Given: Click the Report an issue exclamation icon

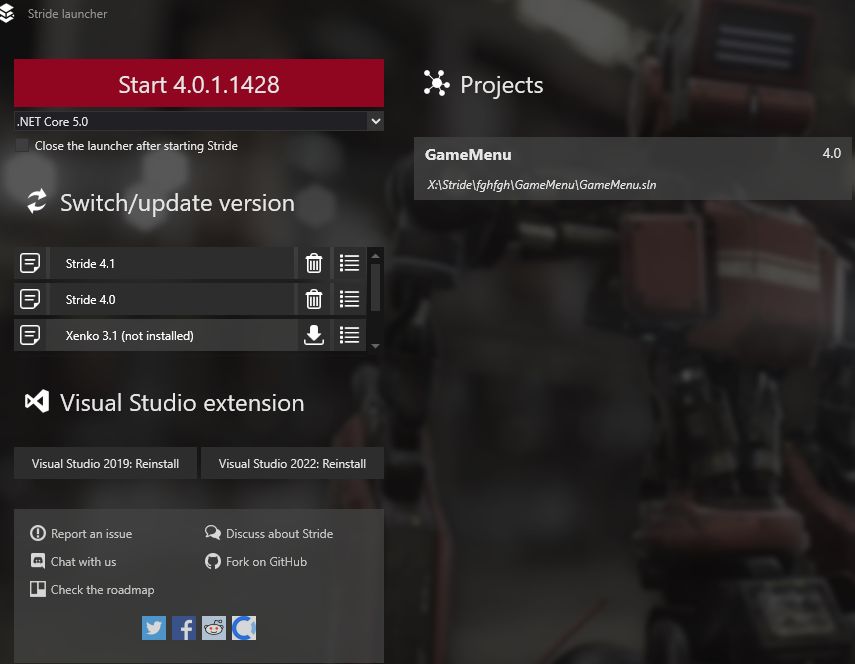Looking at the screenshot, I should click(x=38, y=533).
